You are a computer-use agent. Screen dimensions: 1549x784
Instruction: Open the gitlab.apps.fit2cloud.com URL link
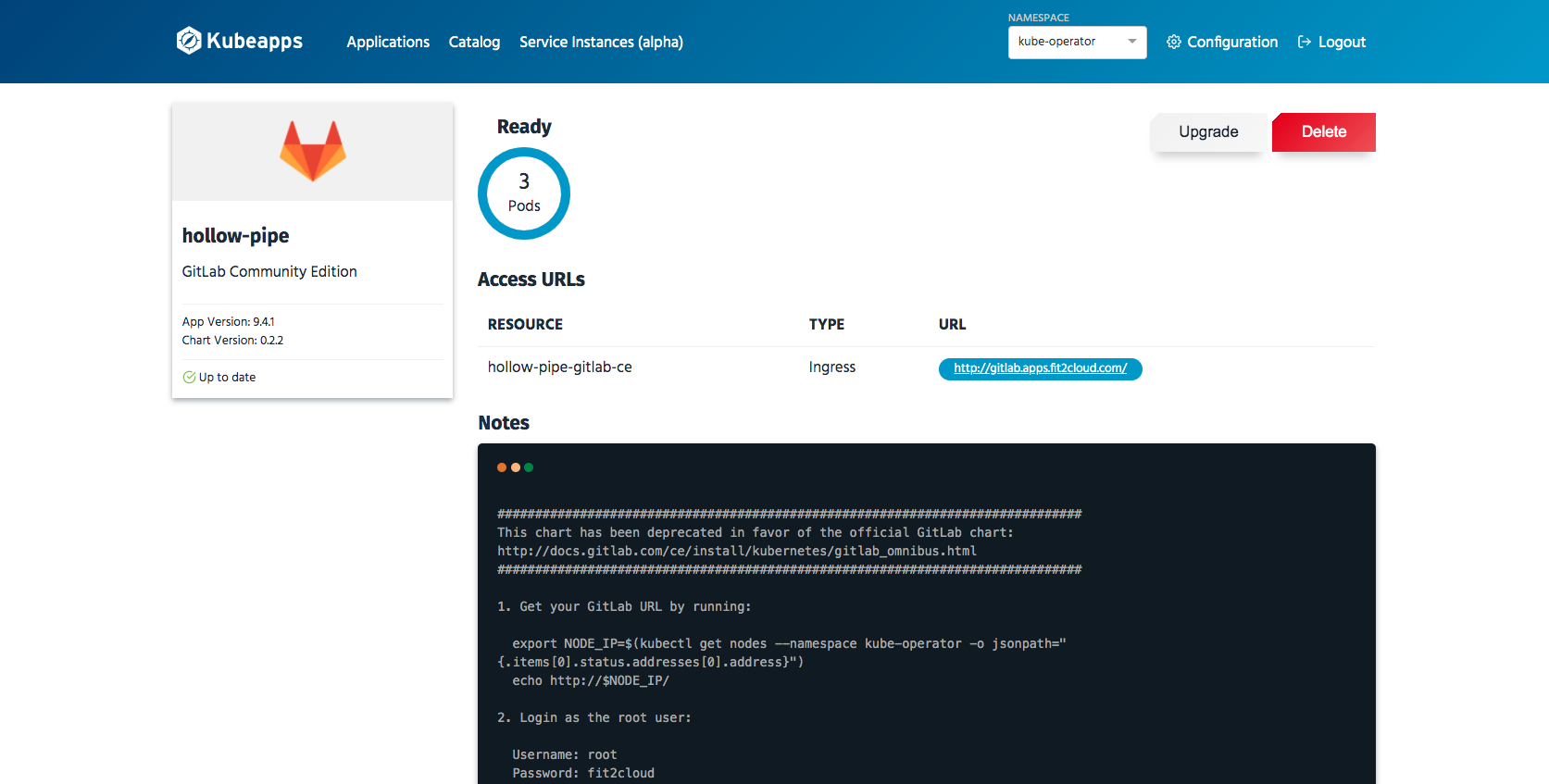[1040, 368]
